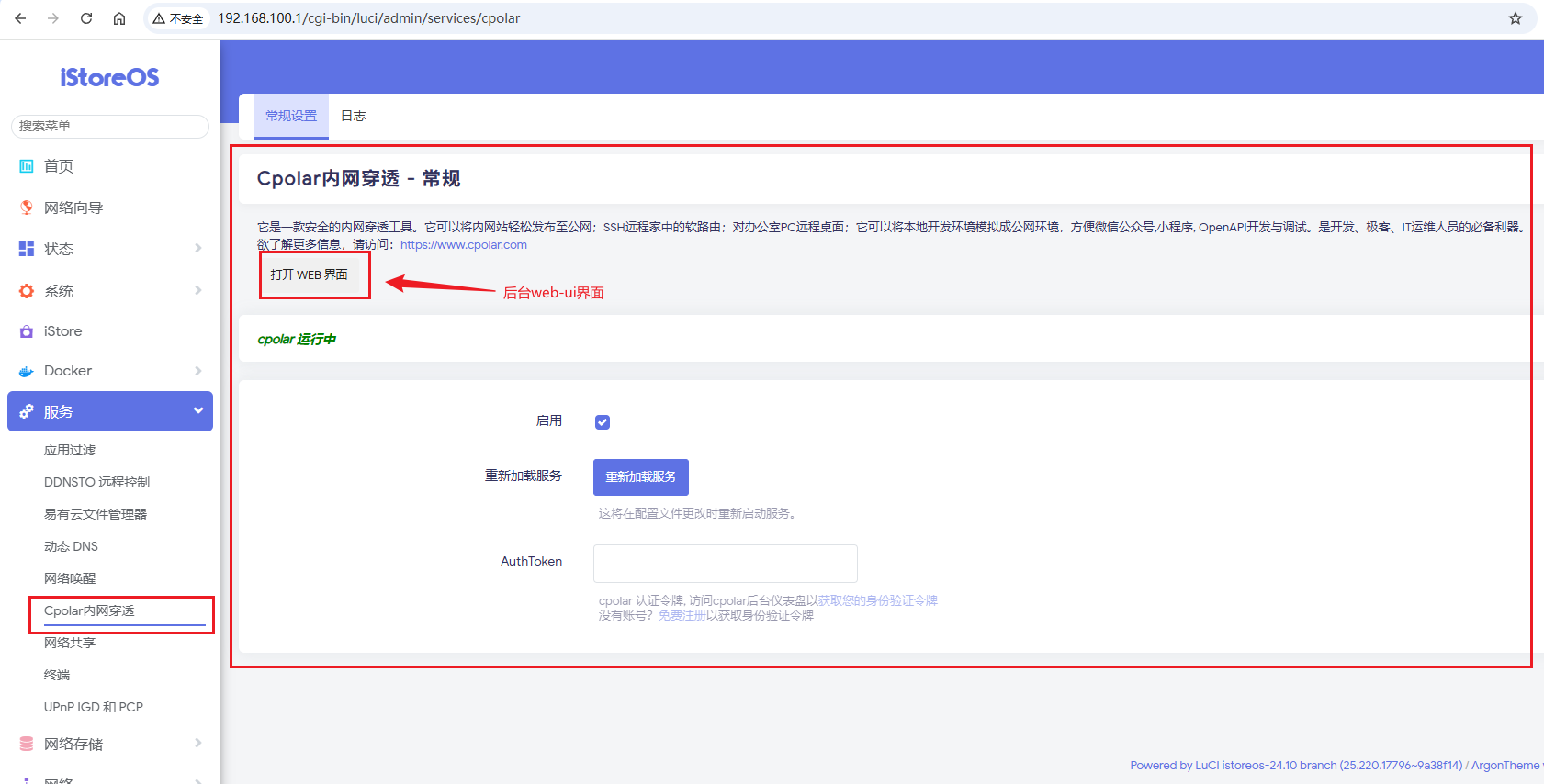Expand the Docker menu chevron
This screenshot has width=1544, height=784.
coord(198,370)
